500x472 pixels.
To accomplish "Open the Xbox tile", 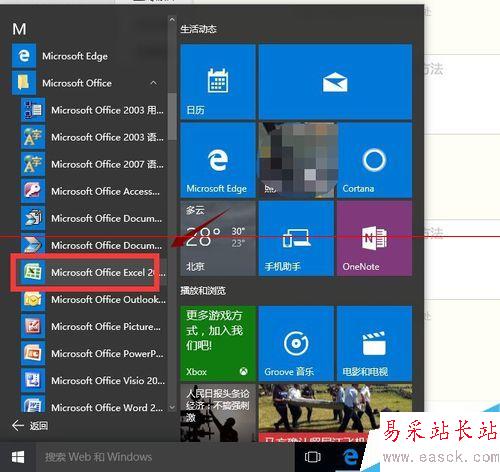I will tap(218, 343).
